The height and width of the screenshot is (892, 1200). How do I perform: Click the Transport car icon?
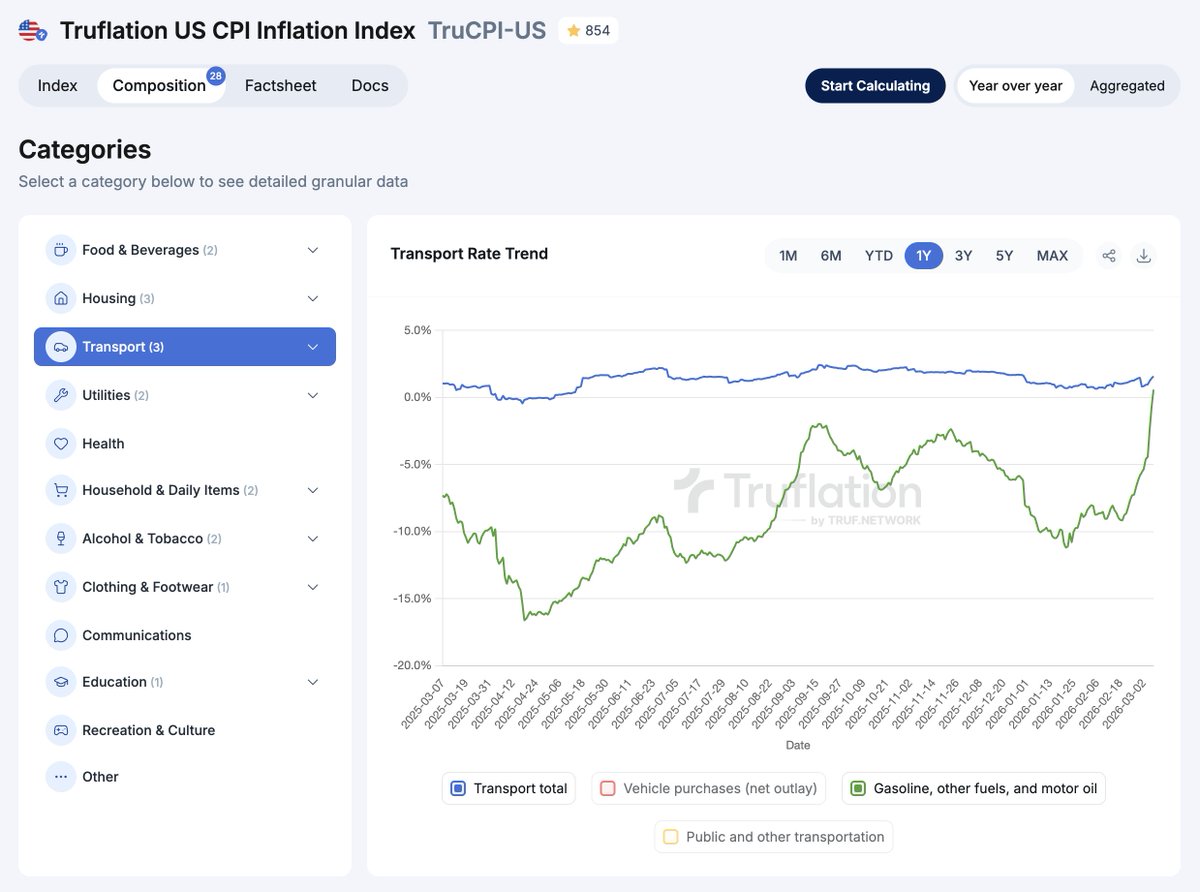coord(60,346)
